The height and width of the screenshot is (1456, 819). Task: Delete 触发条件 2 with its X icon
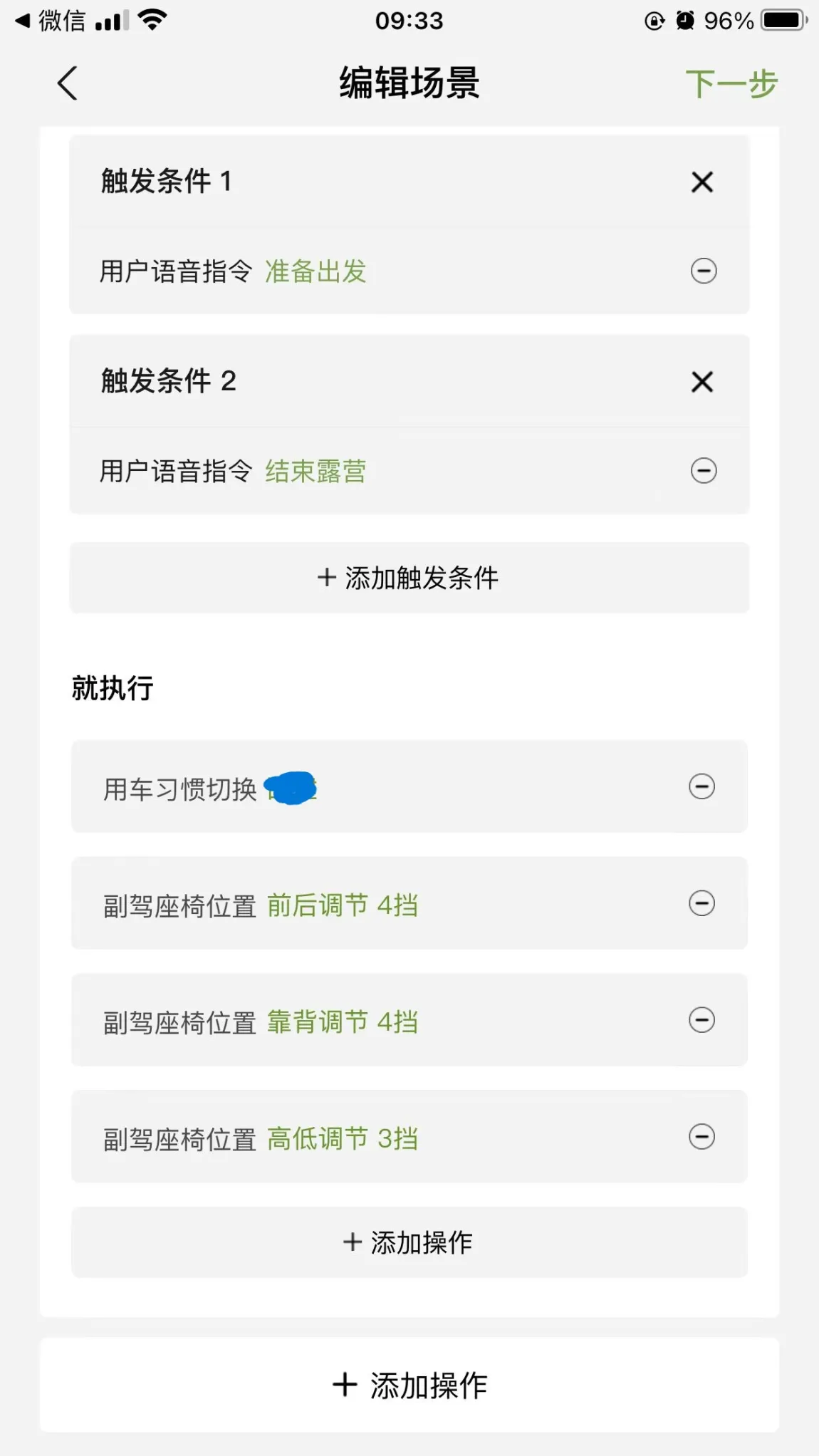[x=702, y=382]
